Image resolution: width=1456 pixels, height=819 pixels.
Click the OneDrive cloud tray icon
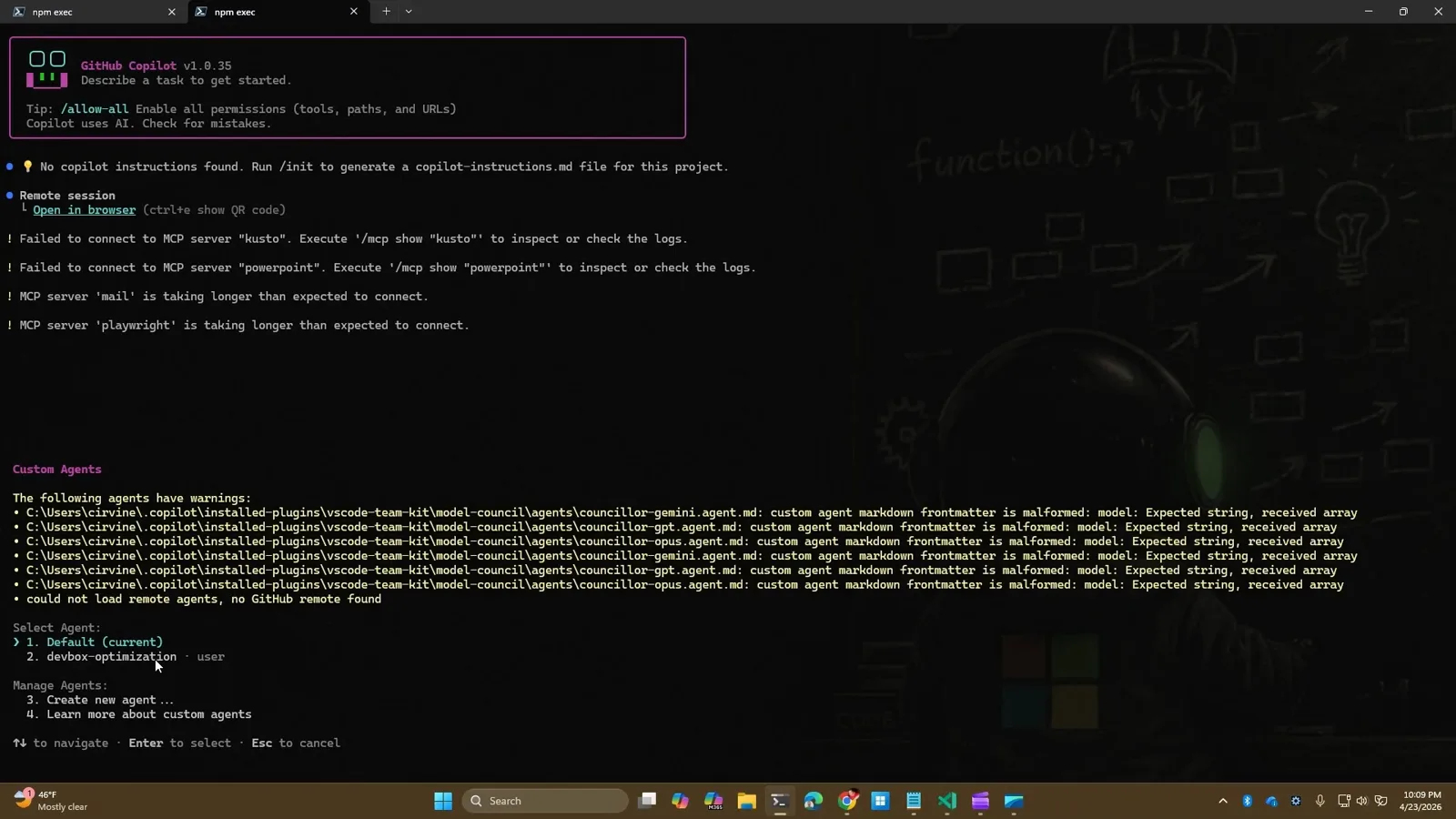[x=1271, y=801]
